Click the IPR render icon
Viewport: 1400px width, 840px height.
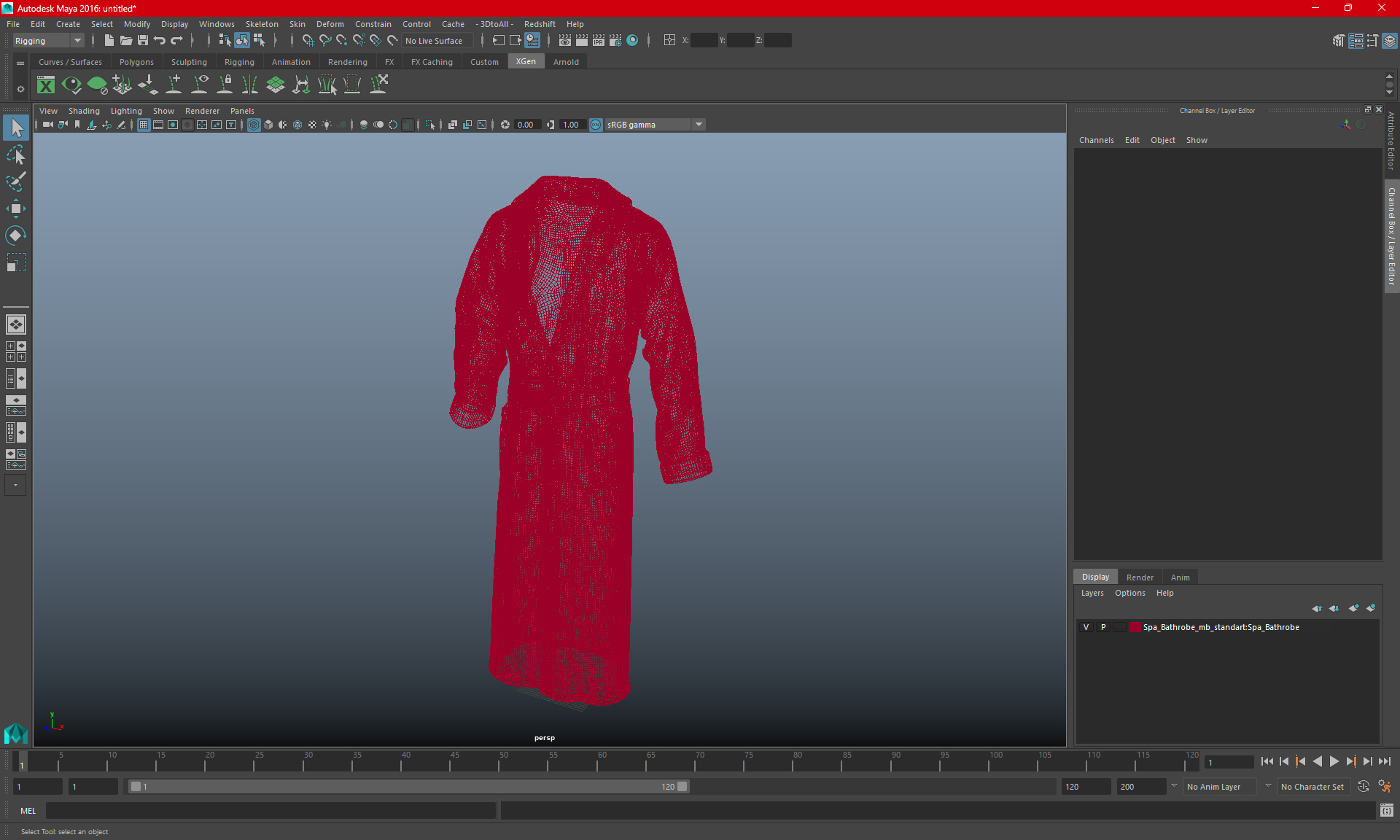click(599, 41)
